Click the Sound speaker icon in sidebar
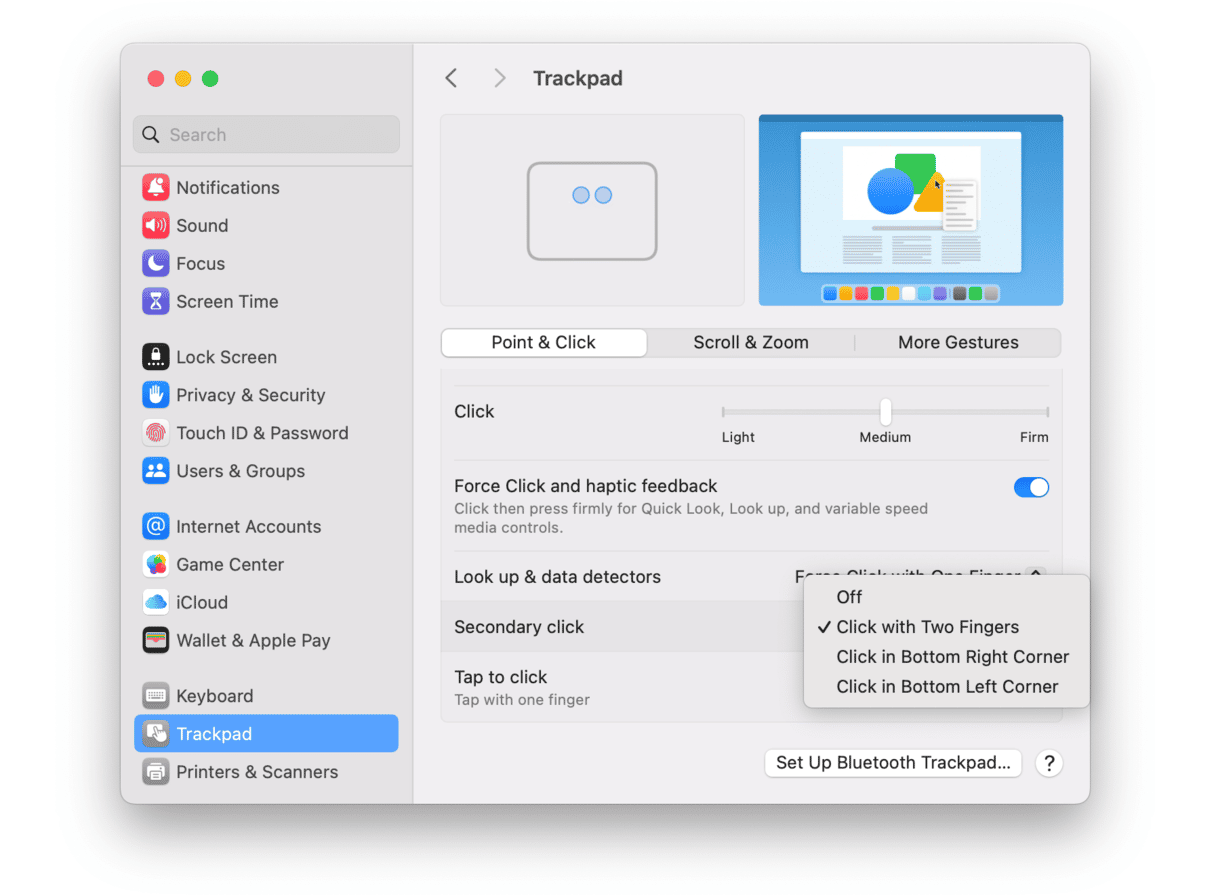Image resolution: width=1216 pixels, height=896 pixels. click(155, 225)
